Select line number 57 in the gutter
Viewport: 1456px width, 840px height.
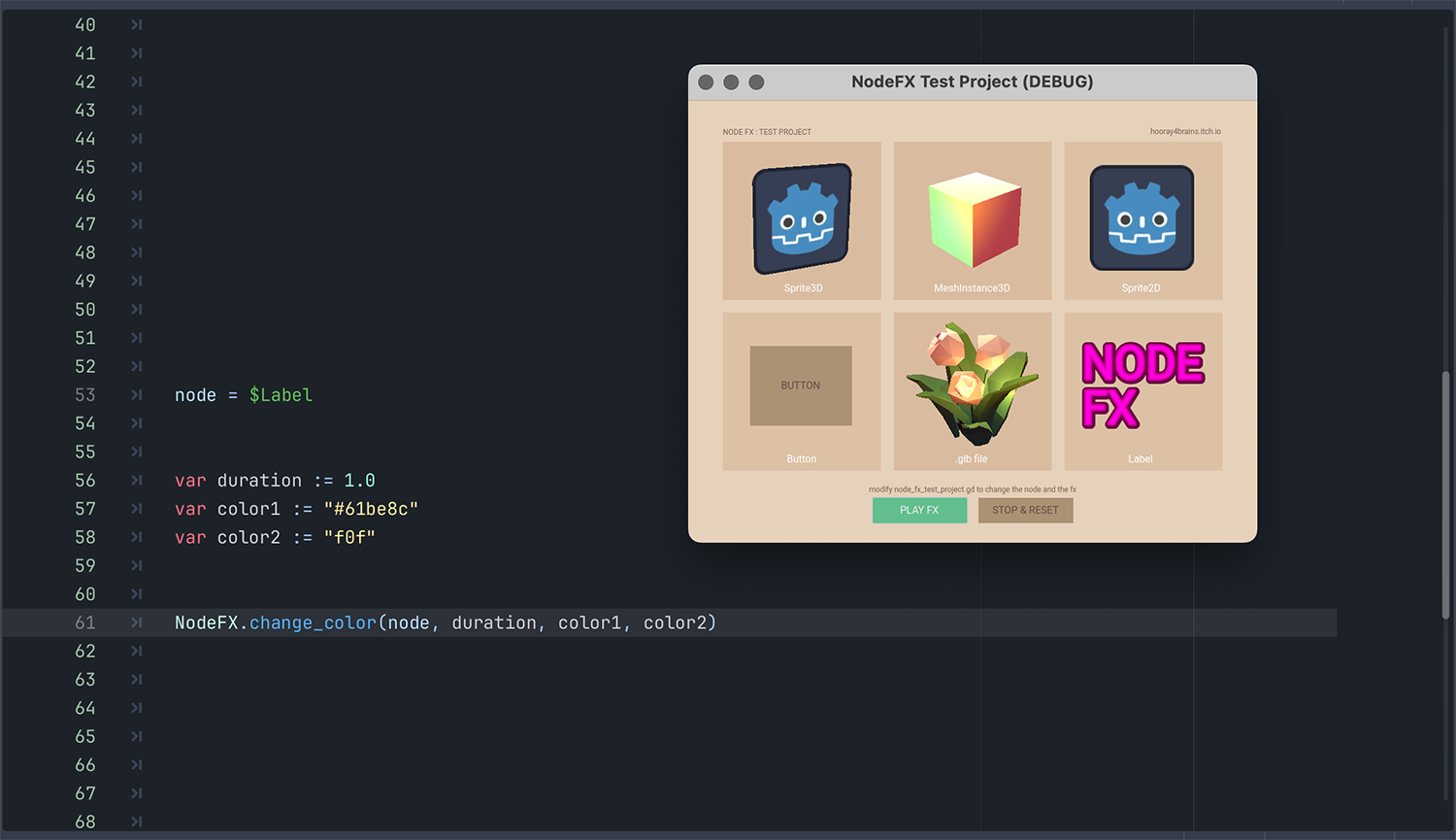(85, 509)
